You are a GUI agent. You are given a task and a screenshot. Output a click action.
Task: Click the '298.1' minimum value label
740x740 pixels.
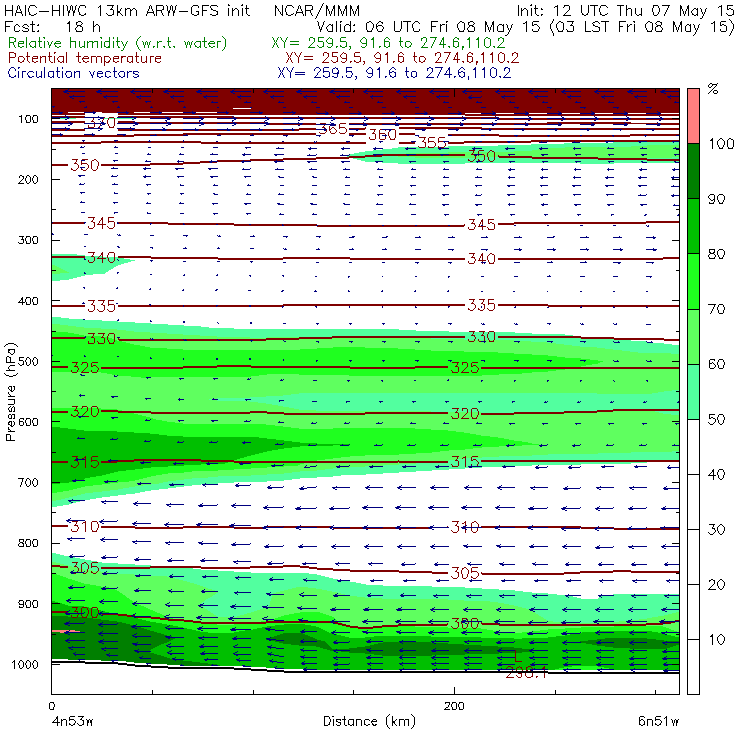pyautogui.click(x=526, y=673)
